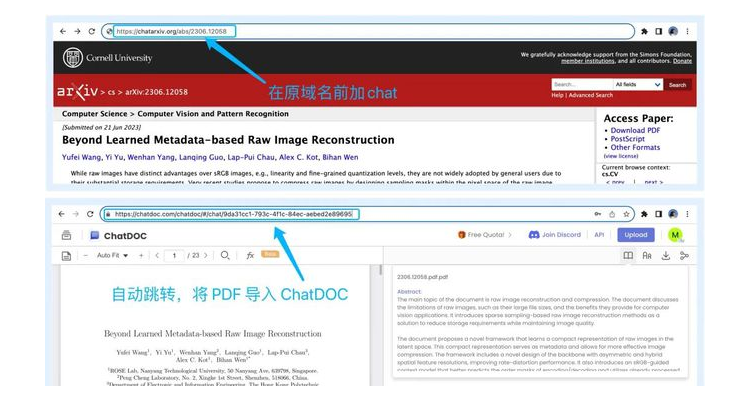Click the ChatDOC Upload button

pos(636,235)
